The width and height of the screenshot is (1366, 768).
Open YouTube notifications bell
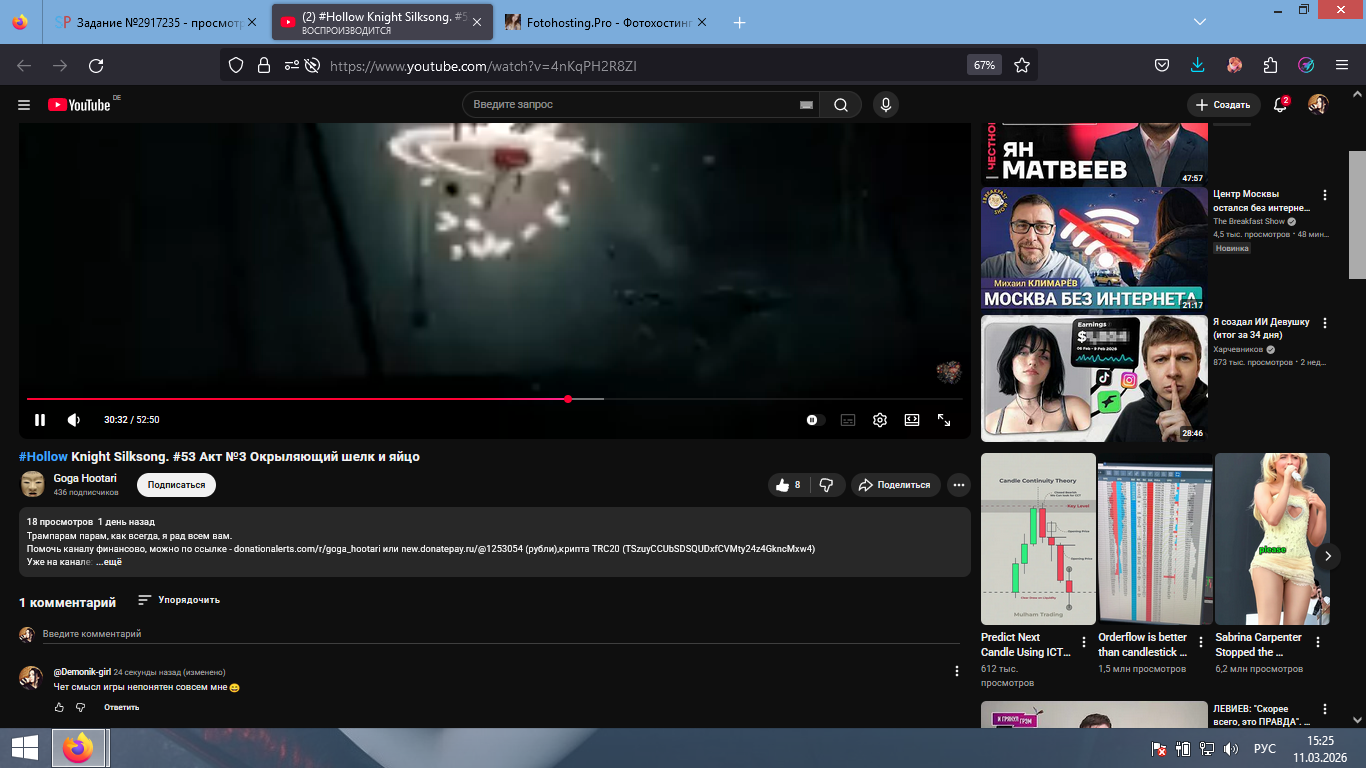tap(1279, 105)
